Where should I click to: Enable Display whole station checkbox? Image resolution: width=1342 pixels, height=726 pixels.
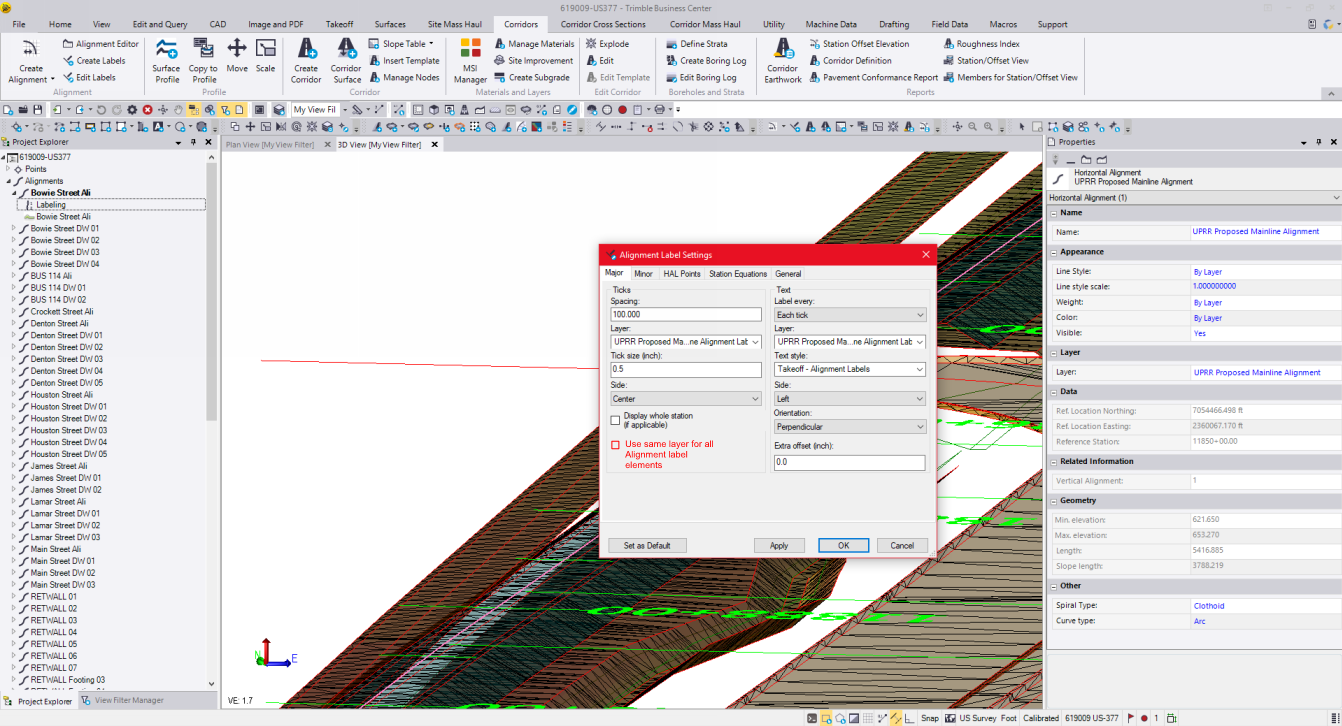616,421
